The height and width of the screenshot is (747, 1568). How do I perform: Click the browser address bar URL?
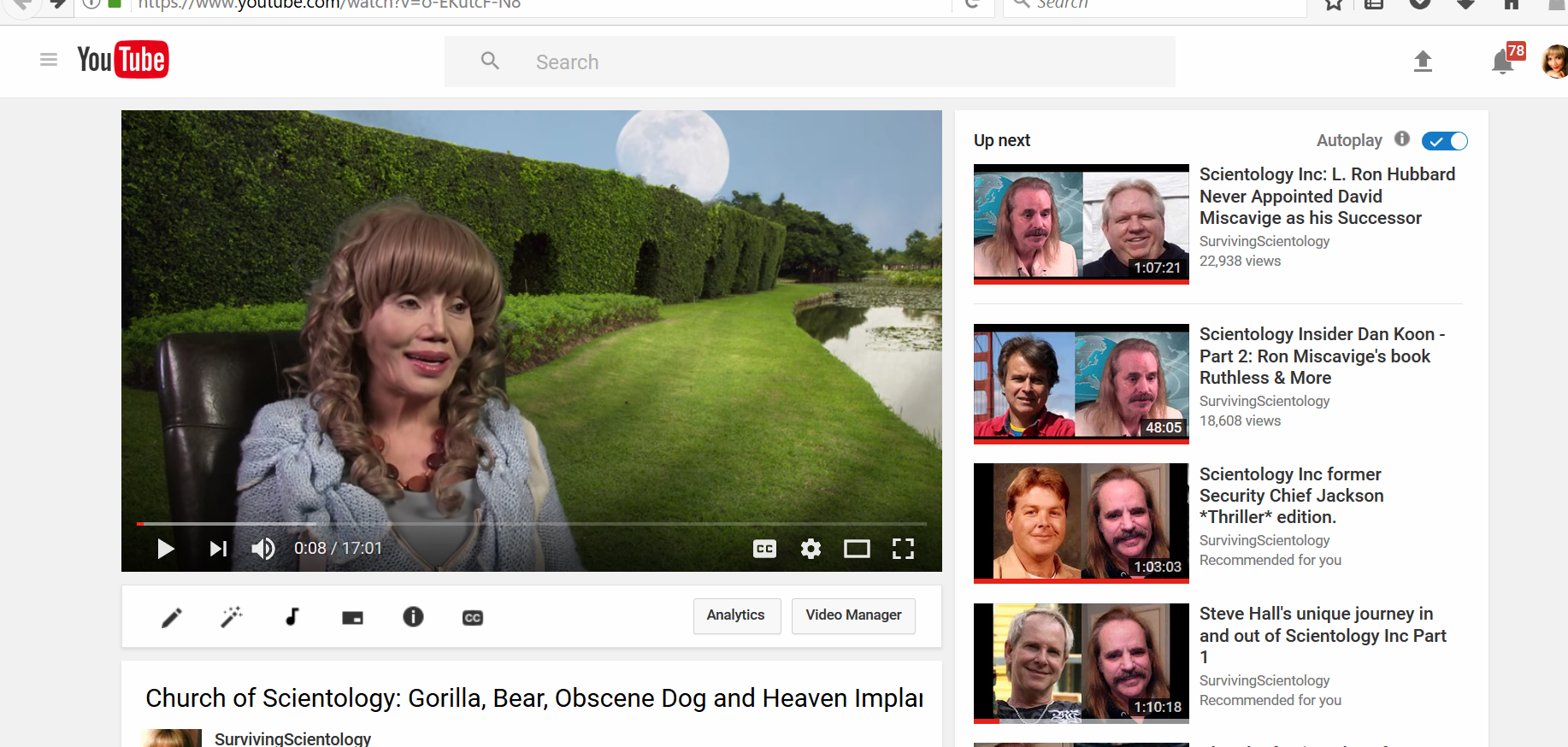pos(329,5)
